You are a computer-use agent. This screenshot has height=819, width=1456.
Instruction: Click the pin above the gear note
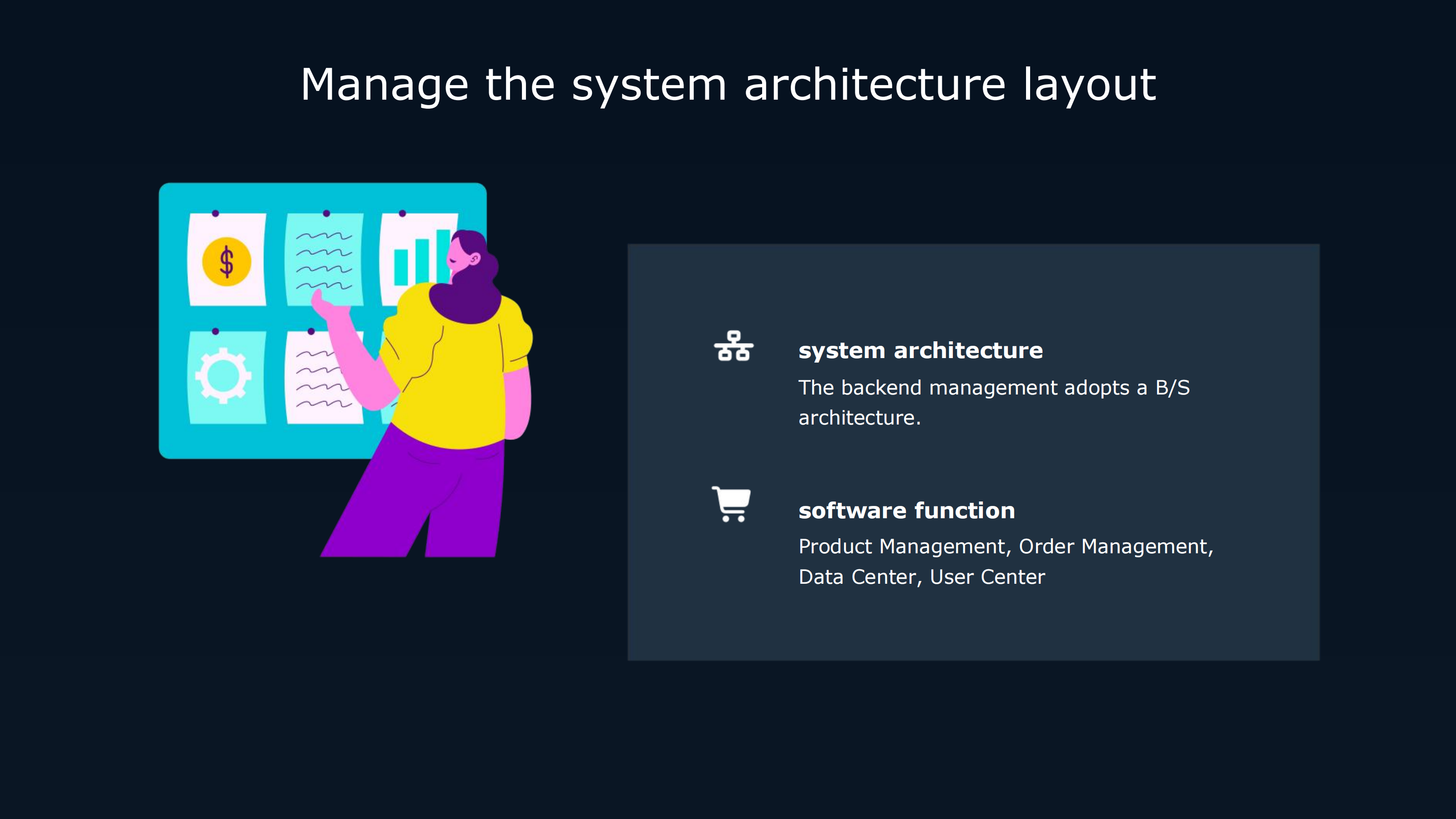pyautogui.click(x=215, y=331)
